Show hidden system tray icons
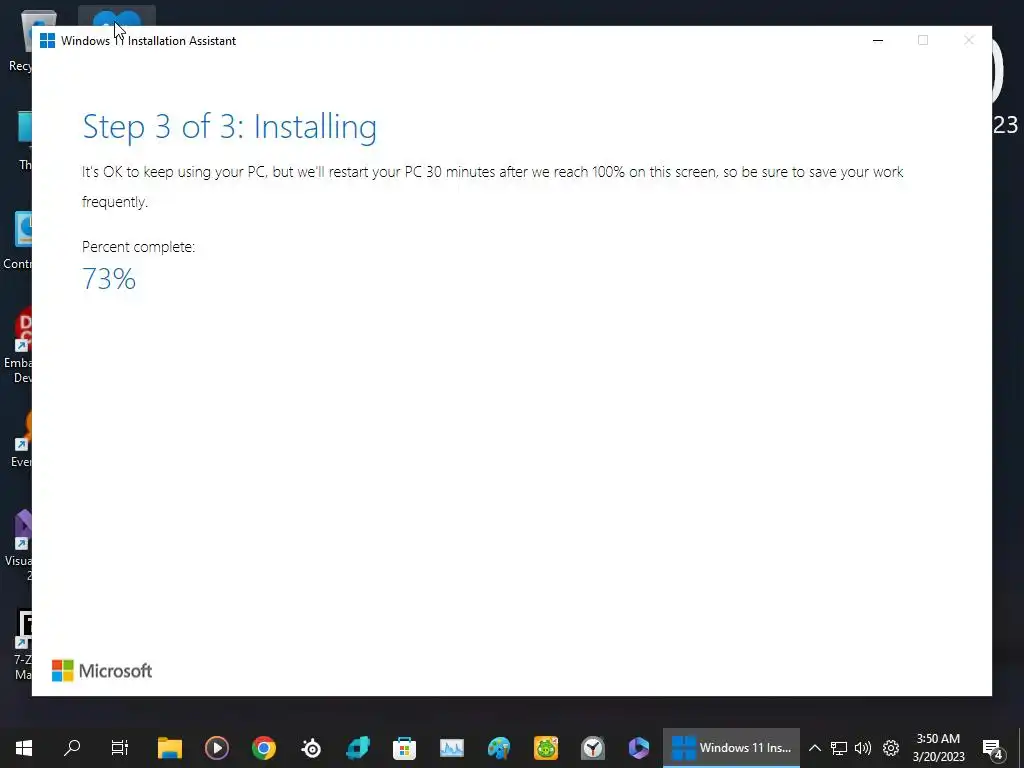The image size is (1024, 768). (x=814, y=748)
